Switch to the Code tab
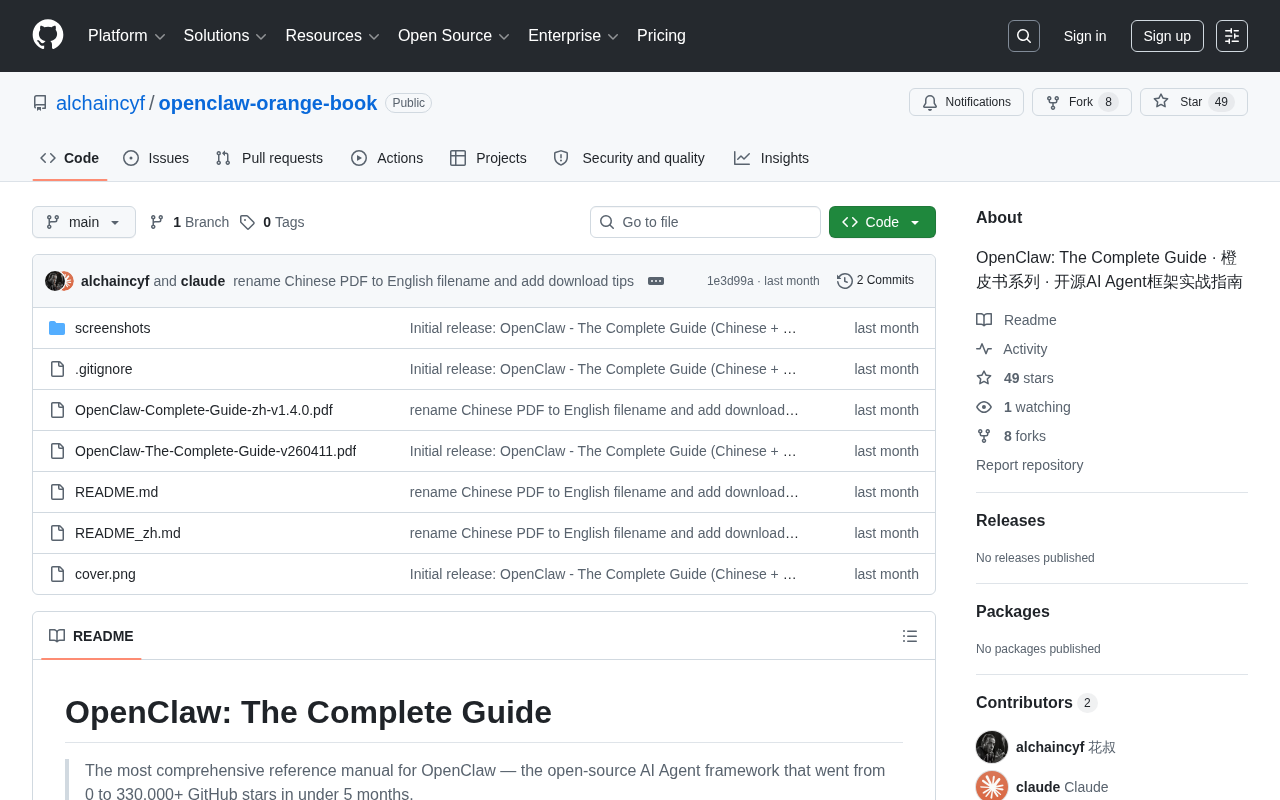This screenshot has height=800, width=1280. click(70, 158)
